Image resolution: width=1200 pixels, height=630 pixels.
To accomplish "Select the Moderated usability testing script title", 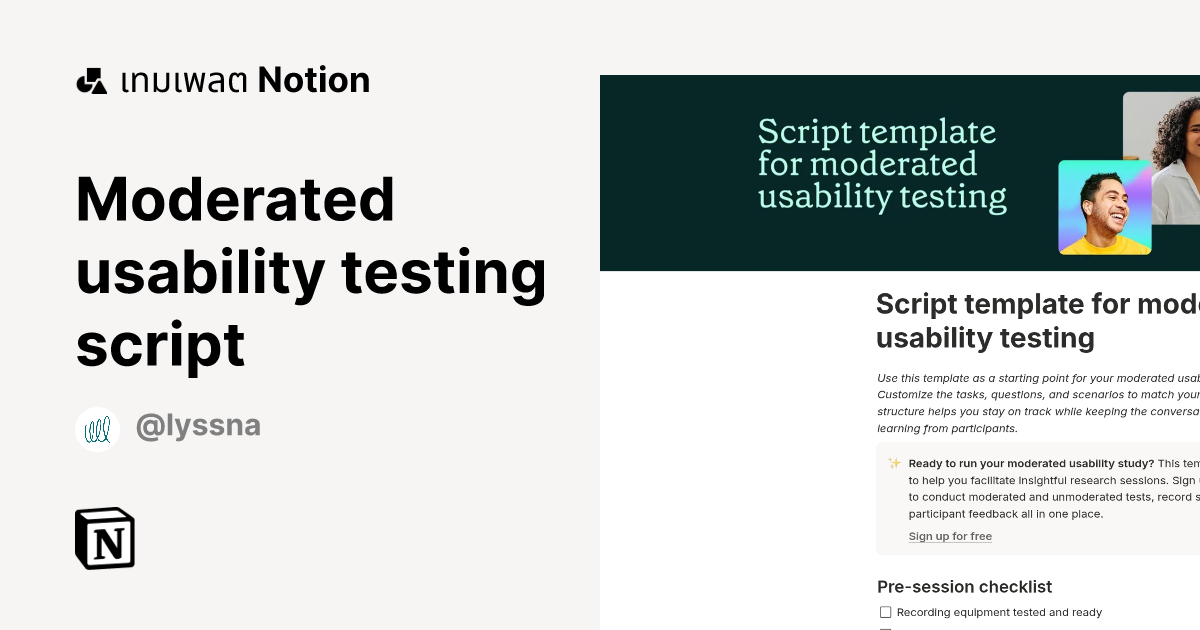I will point(310,272).
